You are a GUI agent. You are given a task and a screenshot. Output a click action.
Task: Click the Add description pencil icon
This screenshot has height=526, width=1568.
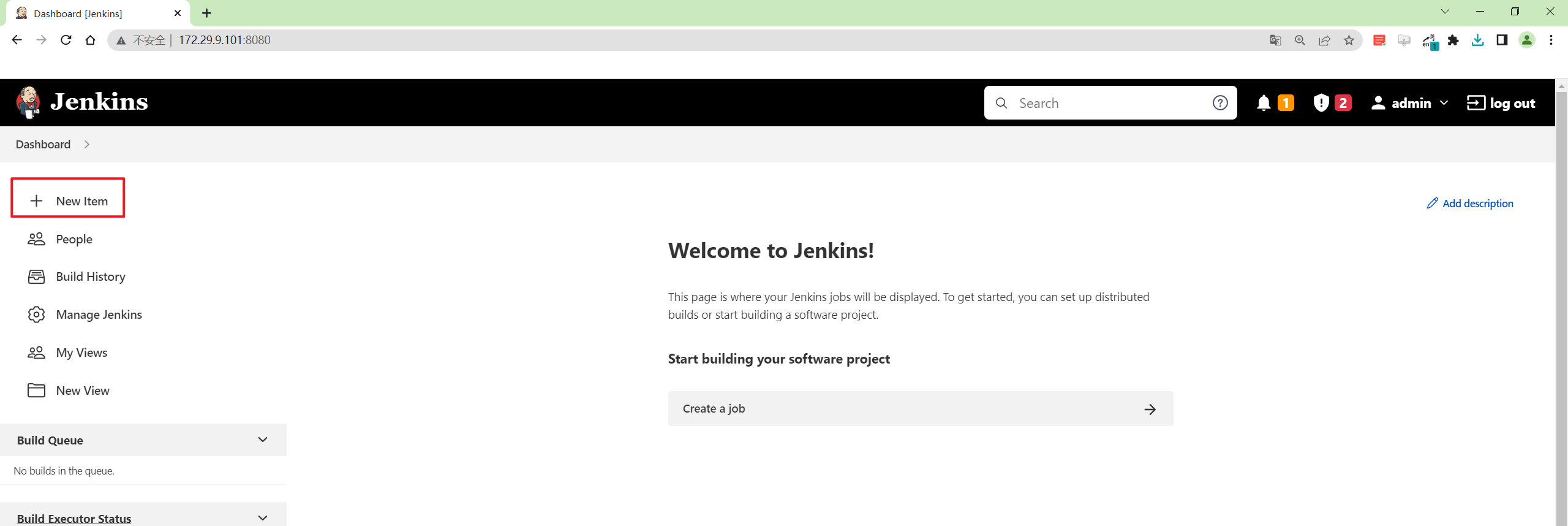1432,204
